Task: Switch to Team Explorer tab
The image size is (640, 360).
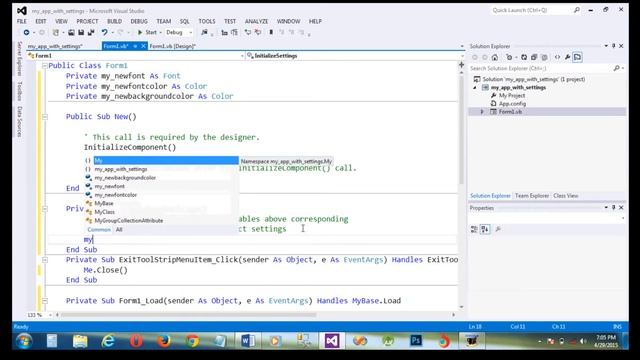Action: (x=532, y=196)
